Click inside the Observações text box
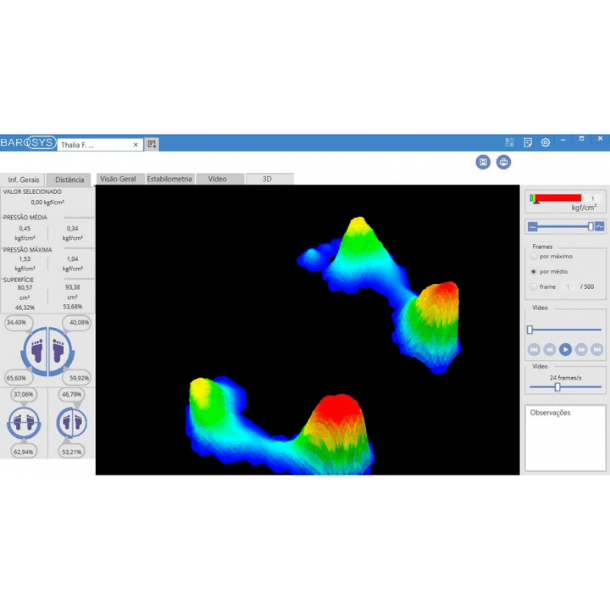 click(x=565, y=440)
